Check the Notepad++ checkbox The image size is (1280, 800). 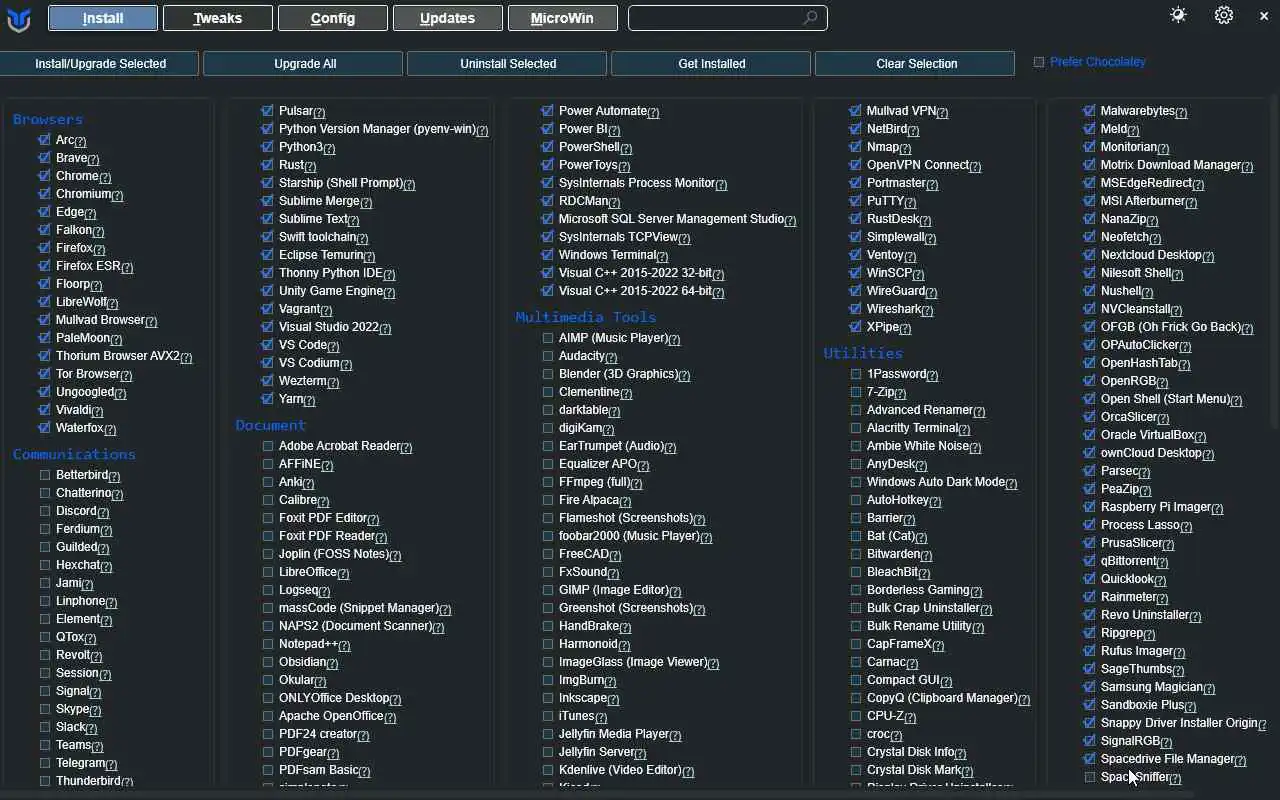click(268, 644)
